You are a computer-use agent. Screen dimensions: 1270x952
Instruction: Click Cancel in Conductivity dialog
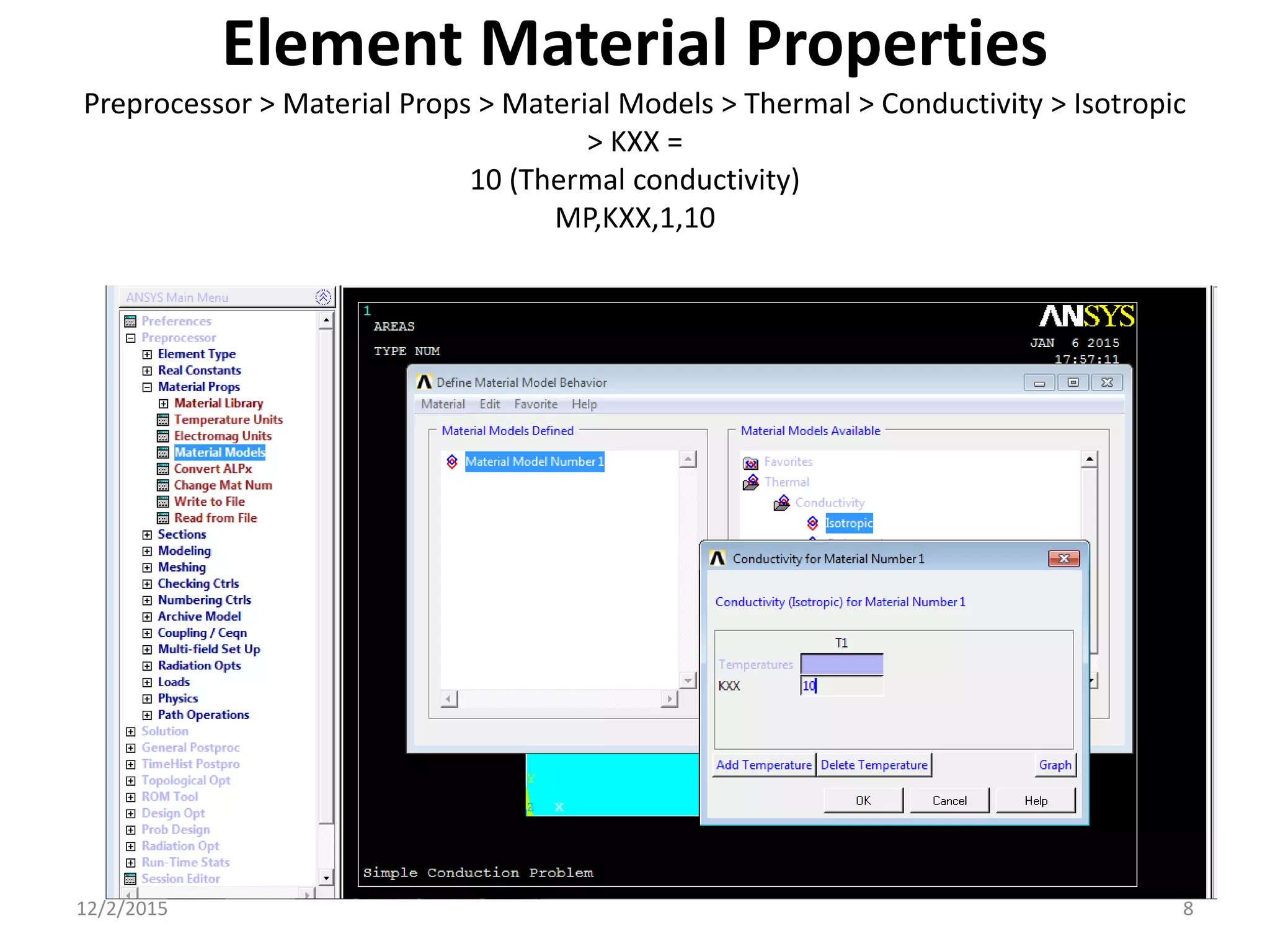pos(949,800)
